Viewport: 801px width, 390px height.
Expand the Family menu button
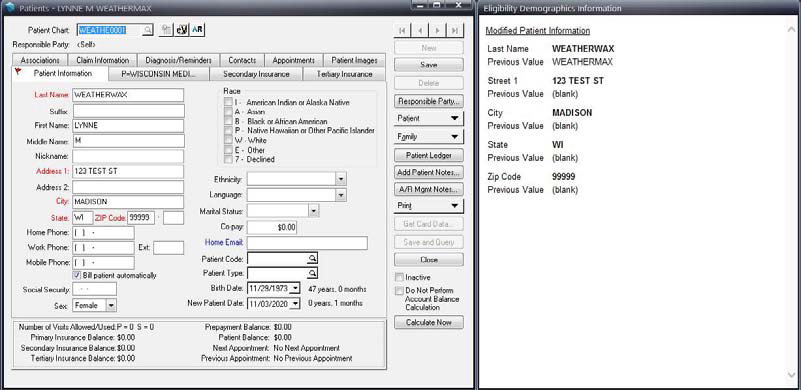(429, 136)
